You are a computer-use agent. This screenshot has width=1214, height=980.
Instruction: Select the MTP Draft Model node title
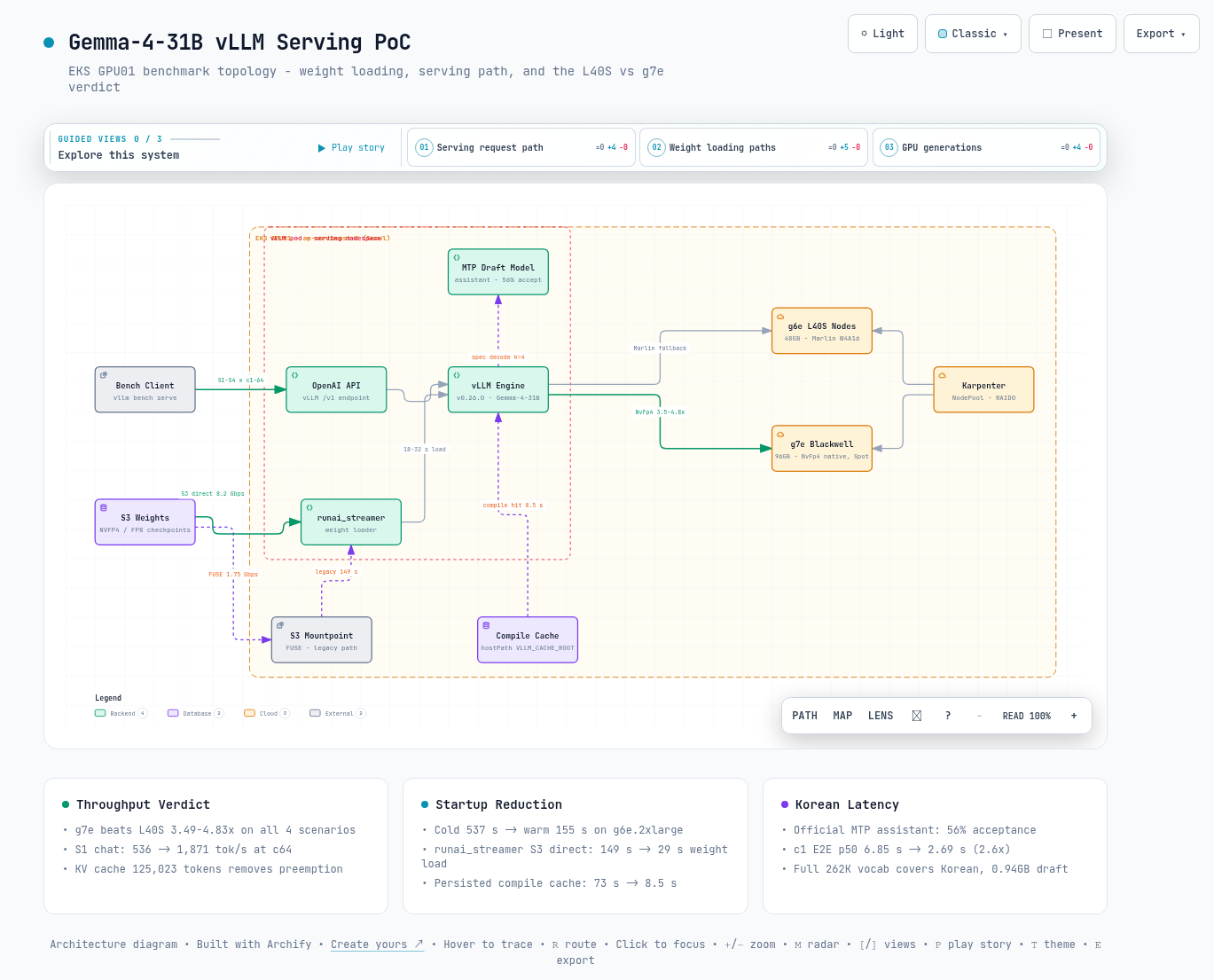pyautogui.click(x=498, y=268)
